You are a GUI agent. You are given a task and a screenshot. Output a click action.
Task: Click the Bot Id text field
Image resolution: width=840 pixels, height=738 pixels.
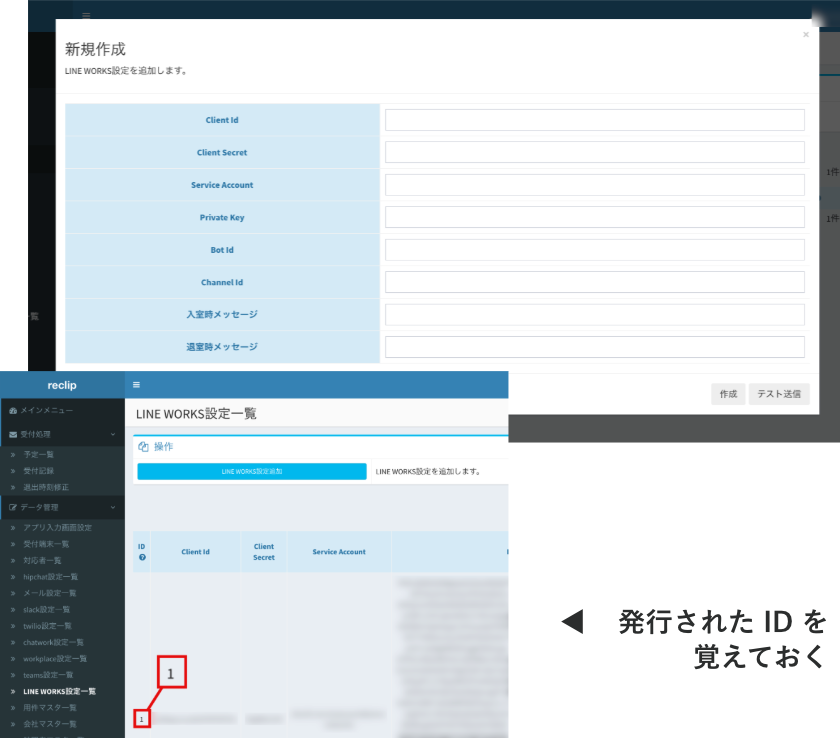point(594,250)
